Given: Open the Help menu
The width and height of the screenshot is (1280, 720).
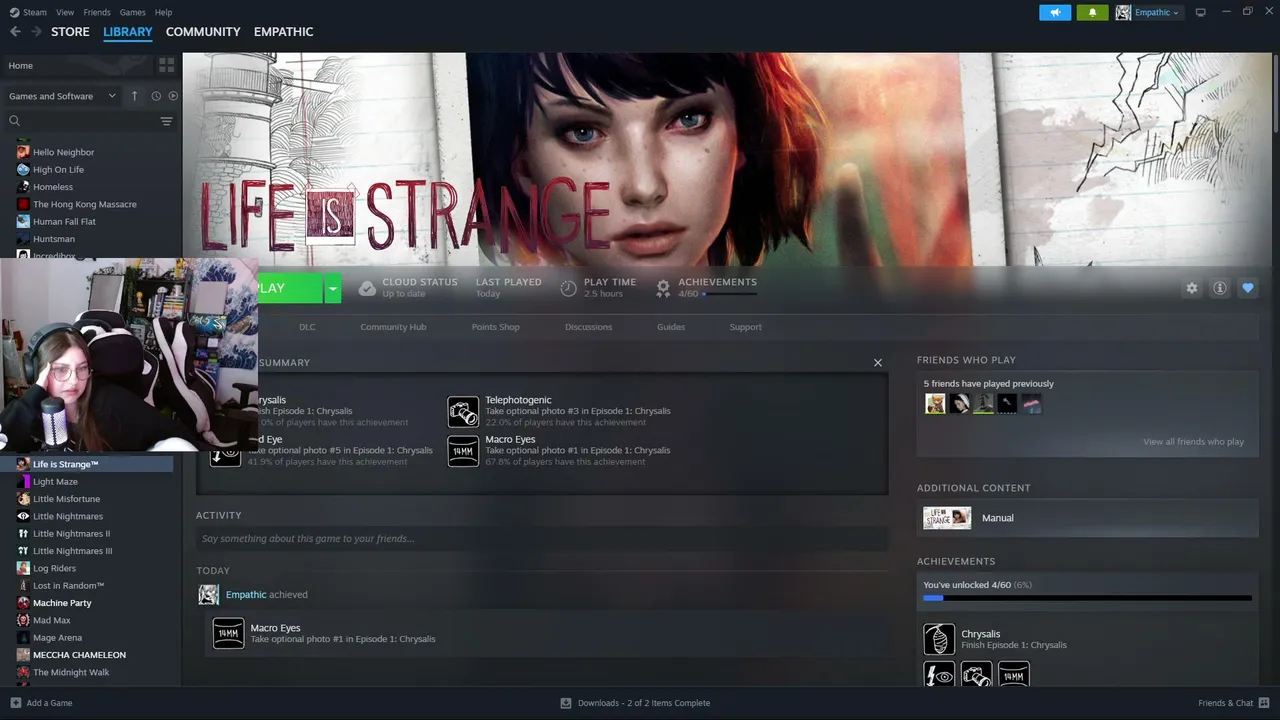Looking at the screenshot, I should [164, 12].
